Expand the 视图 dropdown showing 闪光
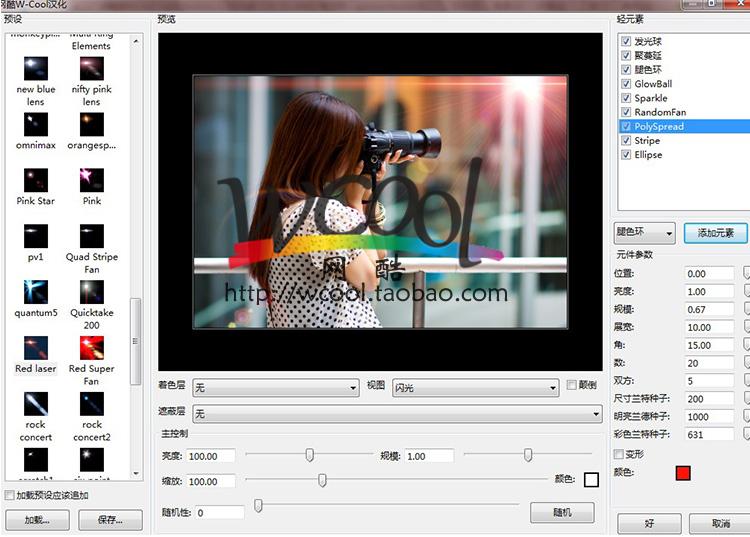Viewport: 750px width, 537px height. 475,387
